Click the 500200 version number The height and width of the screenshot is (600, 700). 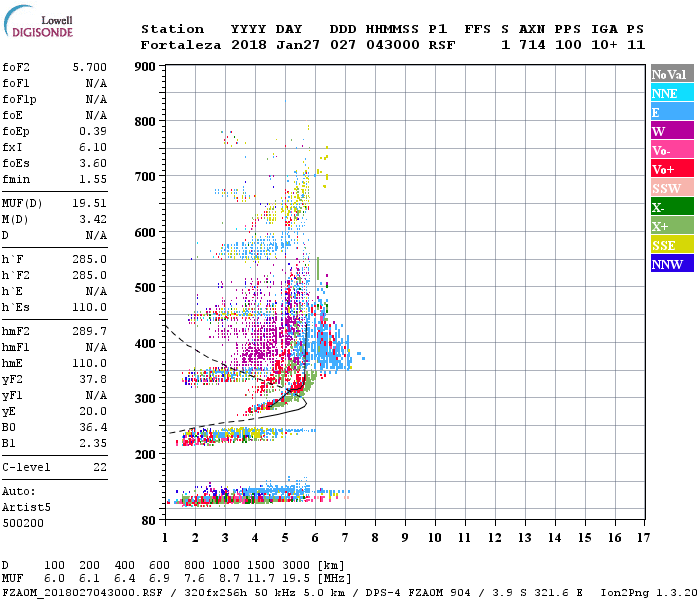(23, 523)
